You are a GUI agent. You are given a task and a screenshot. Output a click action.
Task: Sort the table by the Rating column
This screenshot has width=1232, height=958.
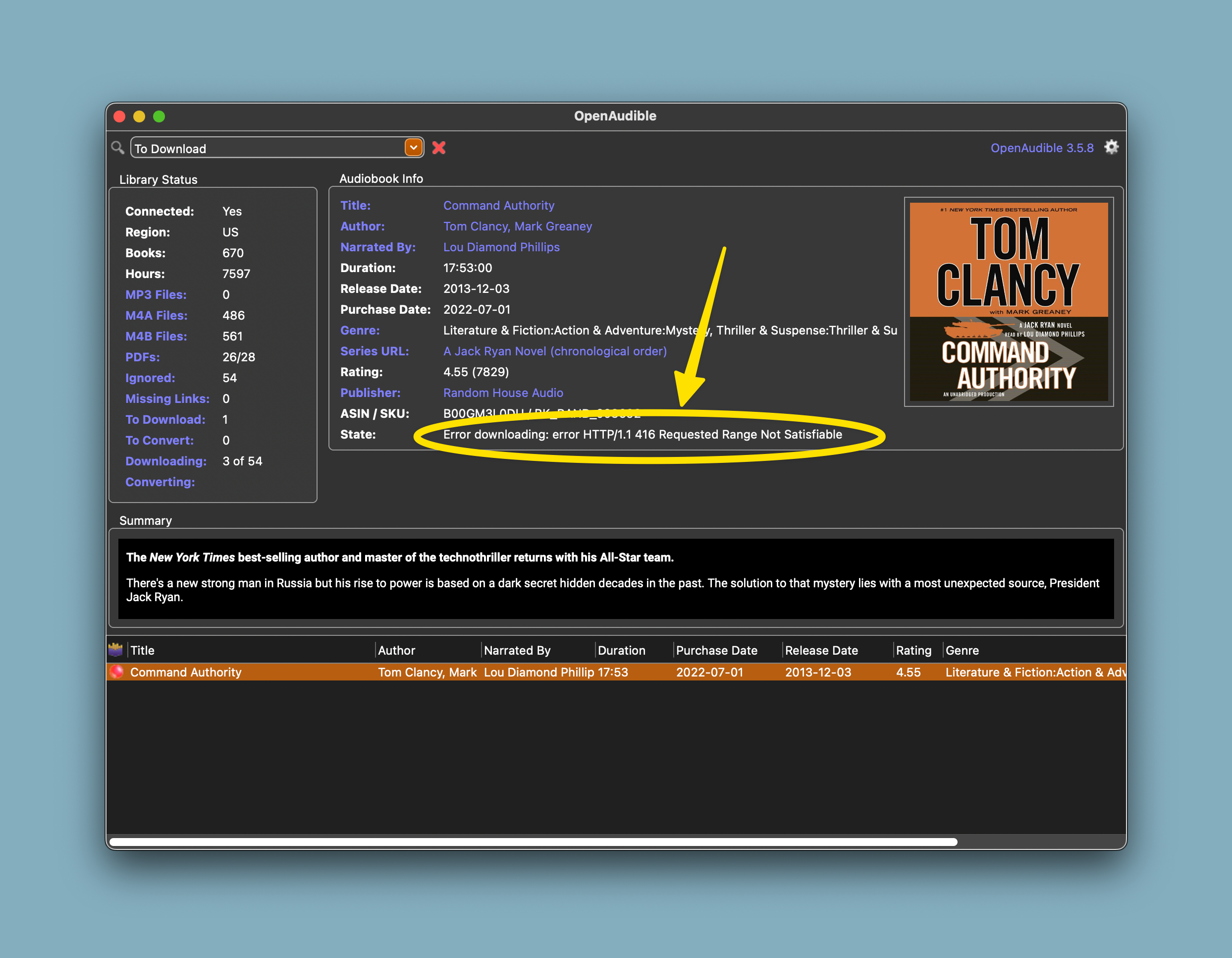[913, 650]
